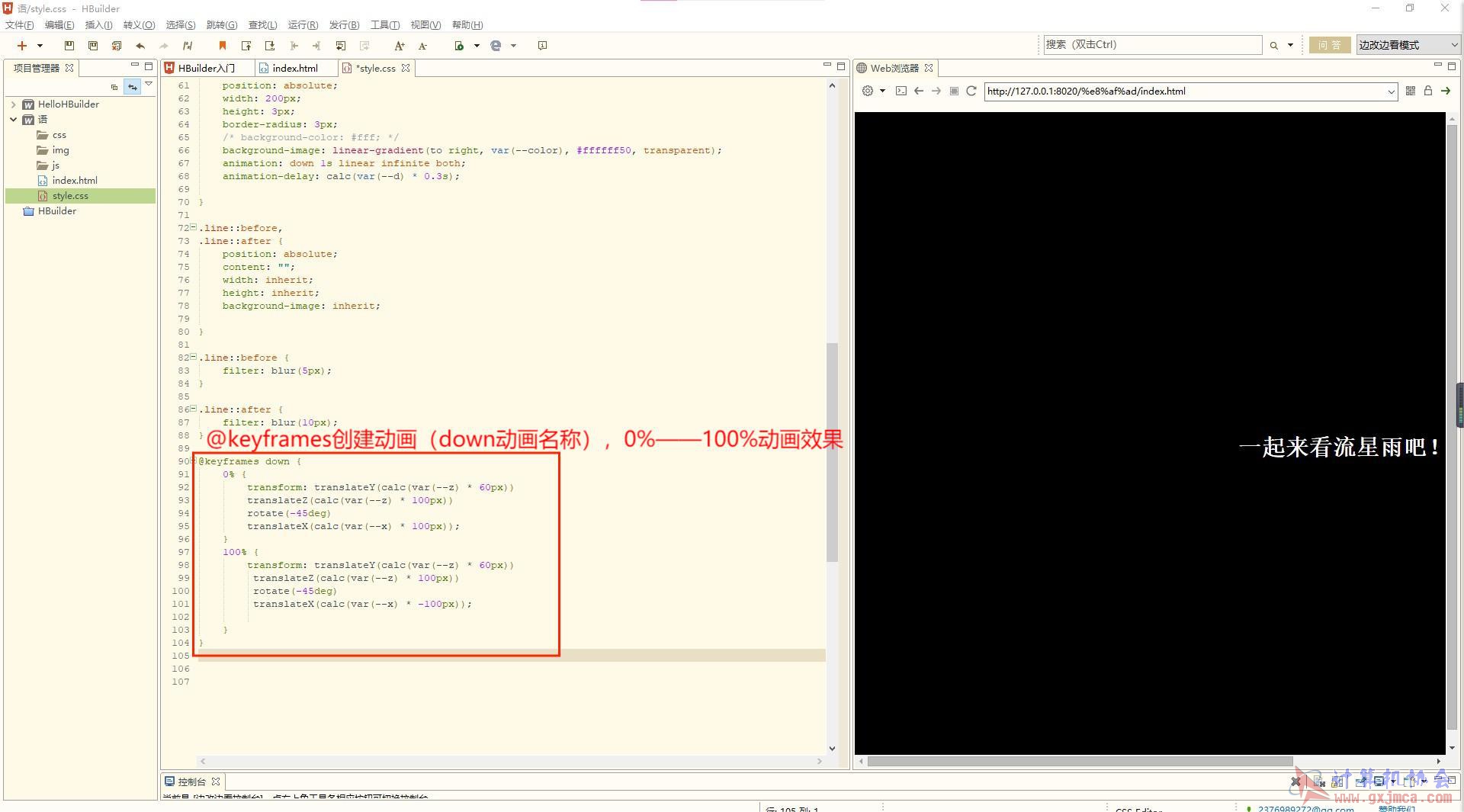Open the Run dropdown arrow
The height and width of the screenshot is (812, 1464).
477,46
